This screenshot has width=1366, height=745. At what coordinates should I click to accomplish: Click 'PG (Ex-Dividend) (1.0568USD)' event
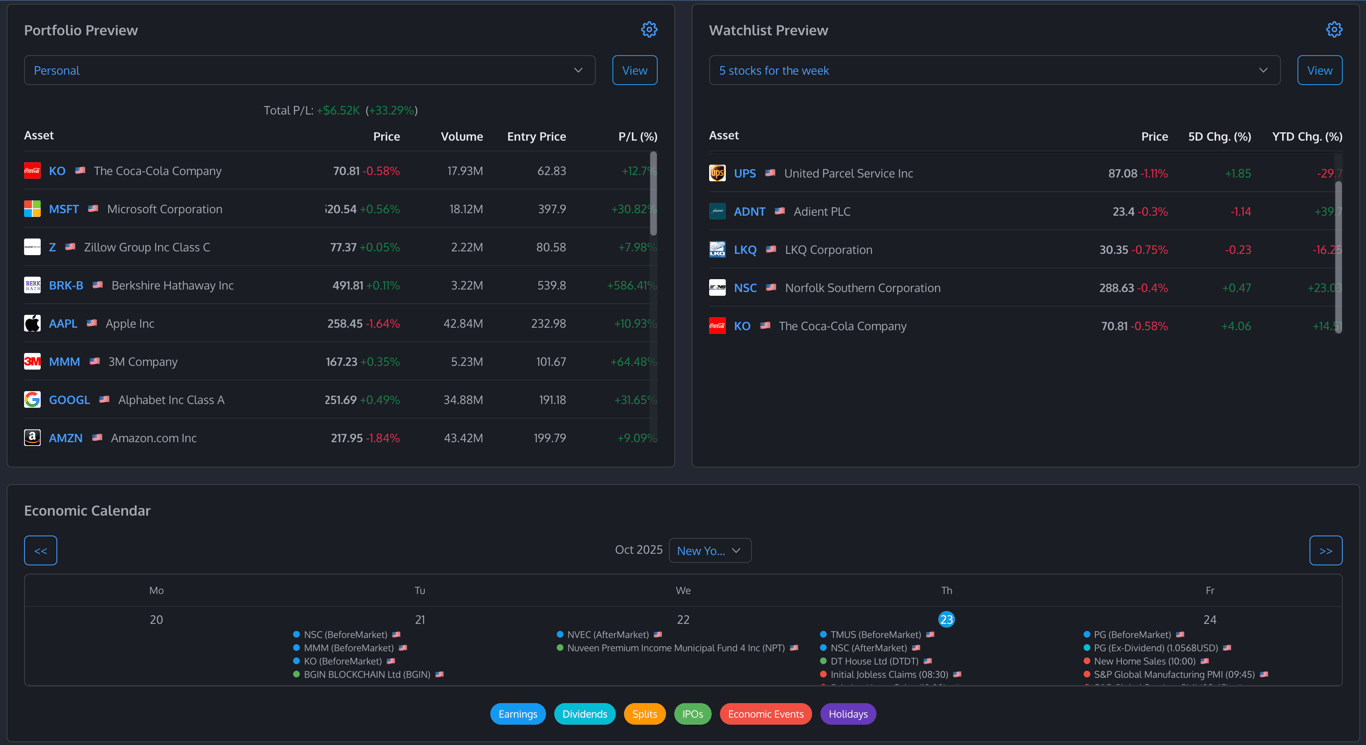1155,648
